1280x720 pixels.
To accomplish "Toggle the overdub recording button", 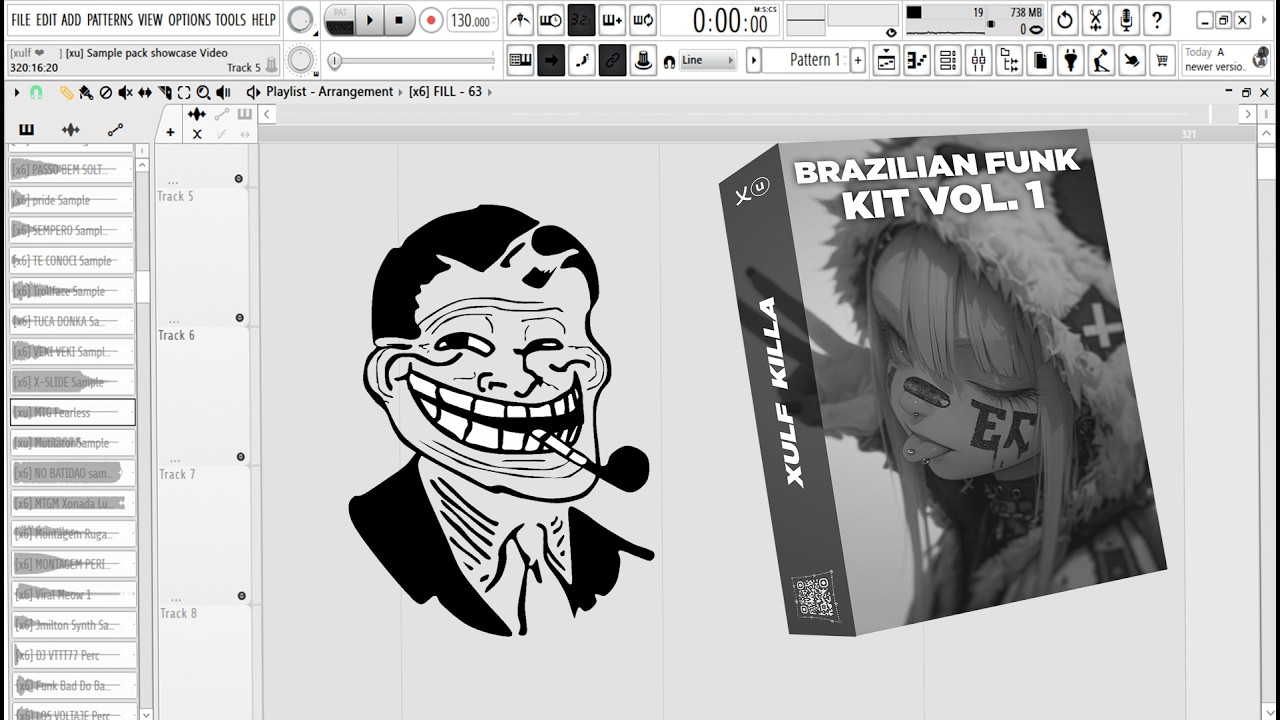I will 612,20.
